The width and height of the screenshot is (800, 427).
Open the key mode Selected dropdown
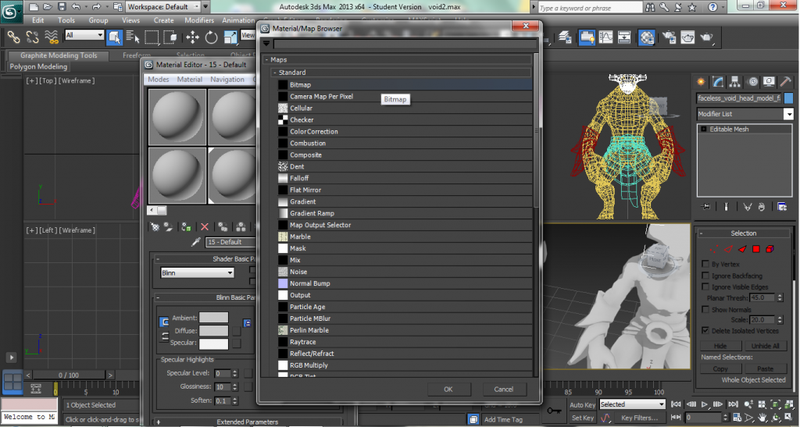tap(632, 404)
